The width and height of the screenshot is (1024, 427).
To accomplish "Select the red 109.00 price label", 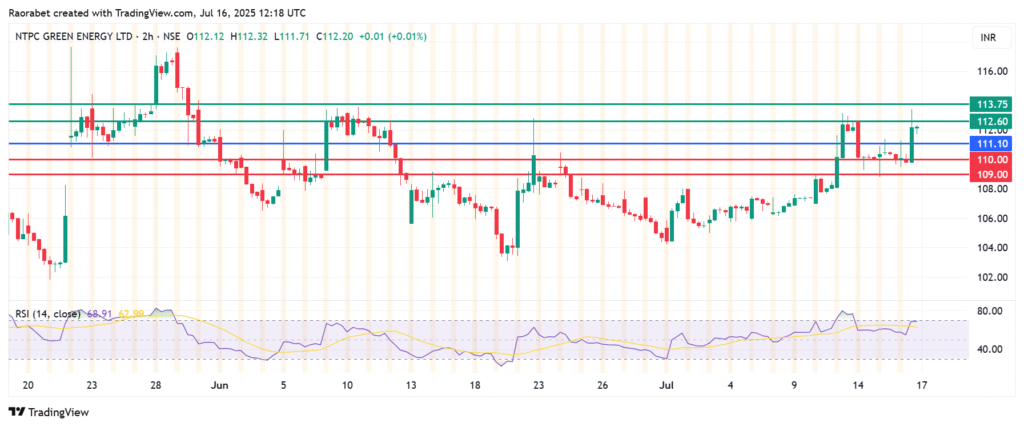I will click(991, 174).
